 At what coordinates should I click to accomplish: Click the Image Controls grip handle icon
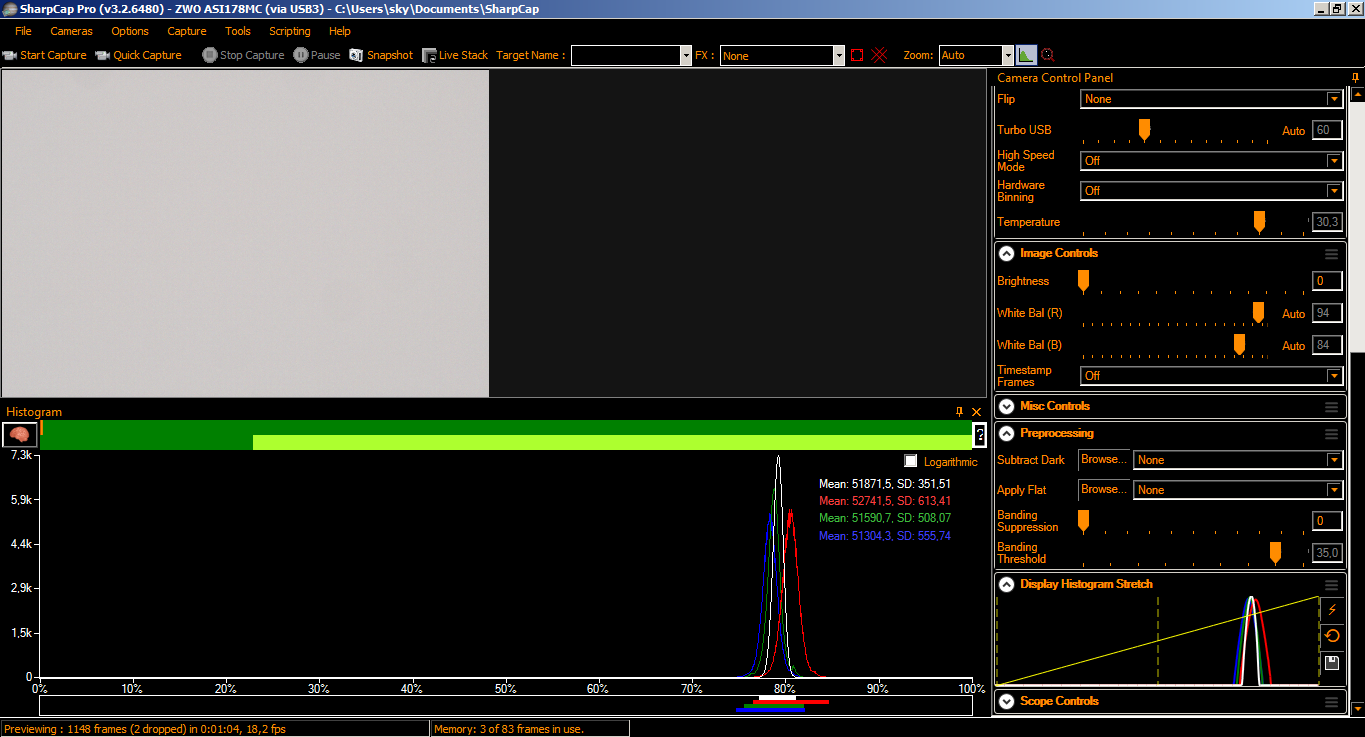pos(1331,254)
